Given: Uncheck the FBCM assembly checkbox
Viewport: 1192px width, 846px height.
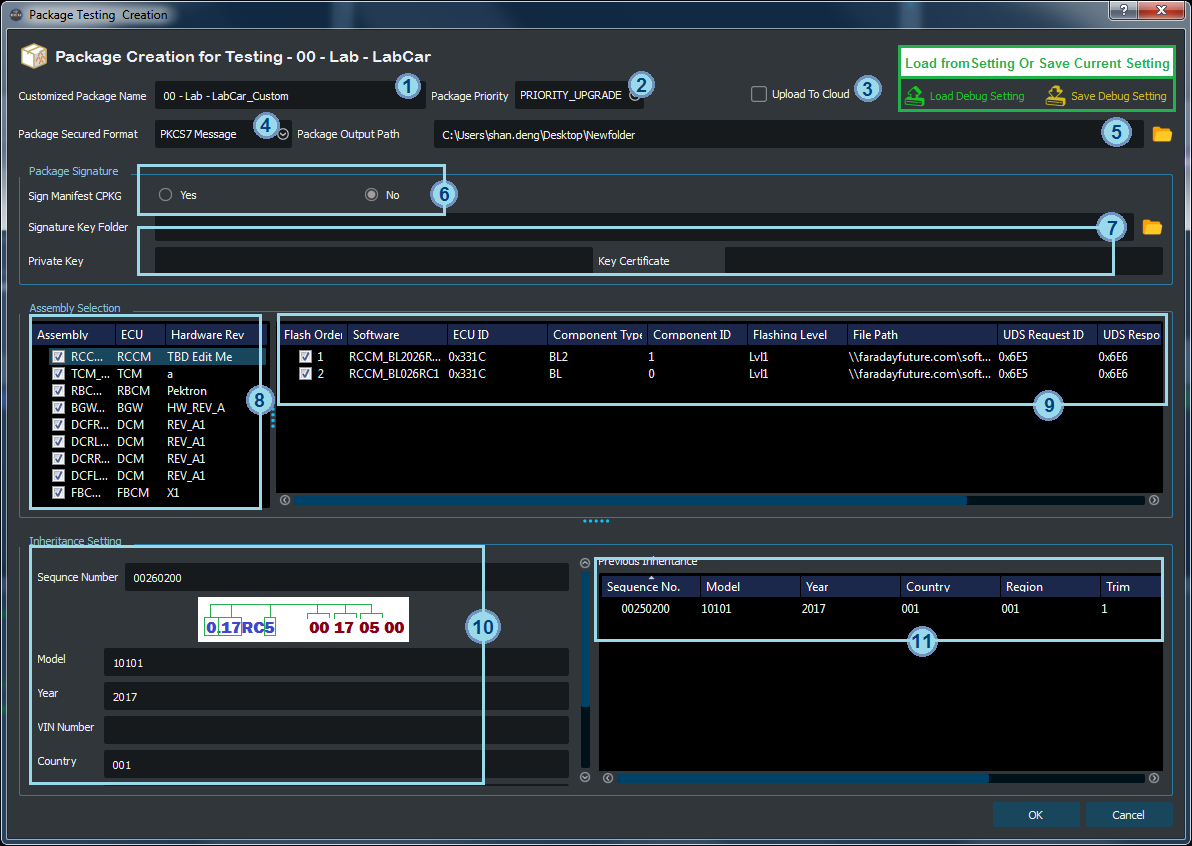Looking at the screenshot, I should point(58,493).
